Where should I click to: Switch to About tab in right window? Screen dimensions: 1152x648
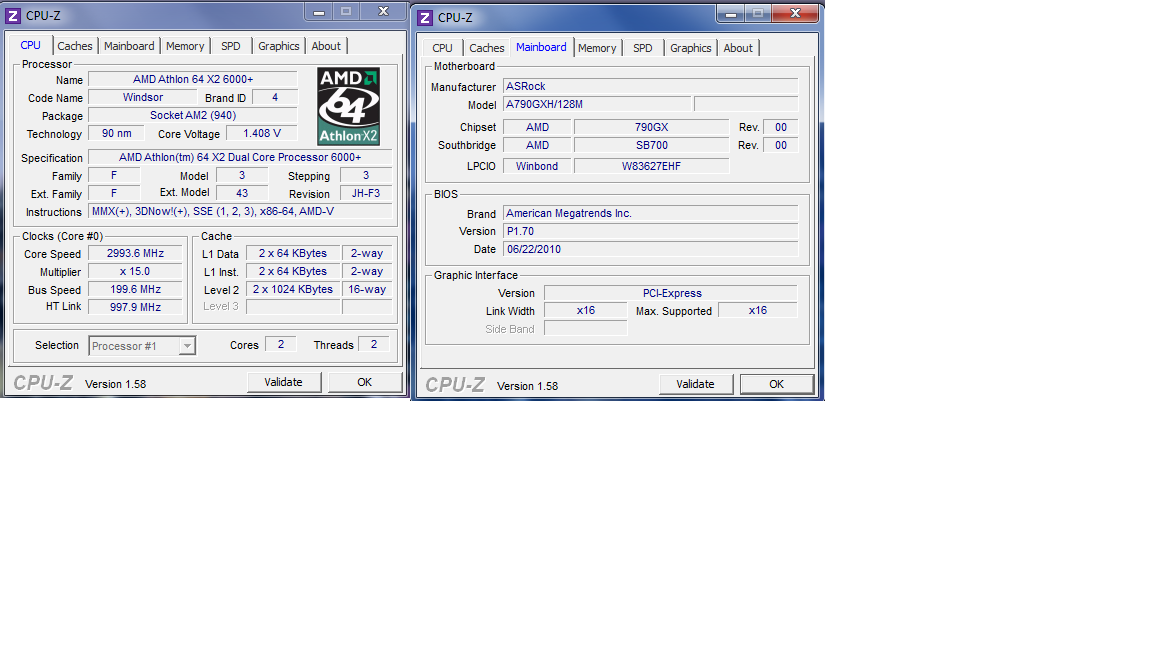[x=738, y=48]
